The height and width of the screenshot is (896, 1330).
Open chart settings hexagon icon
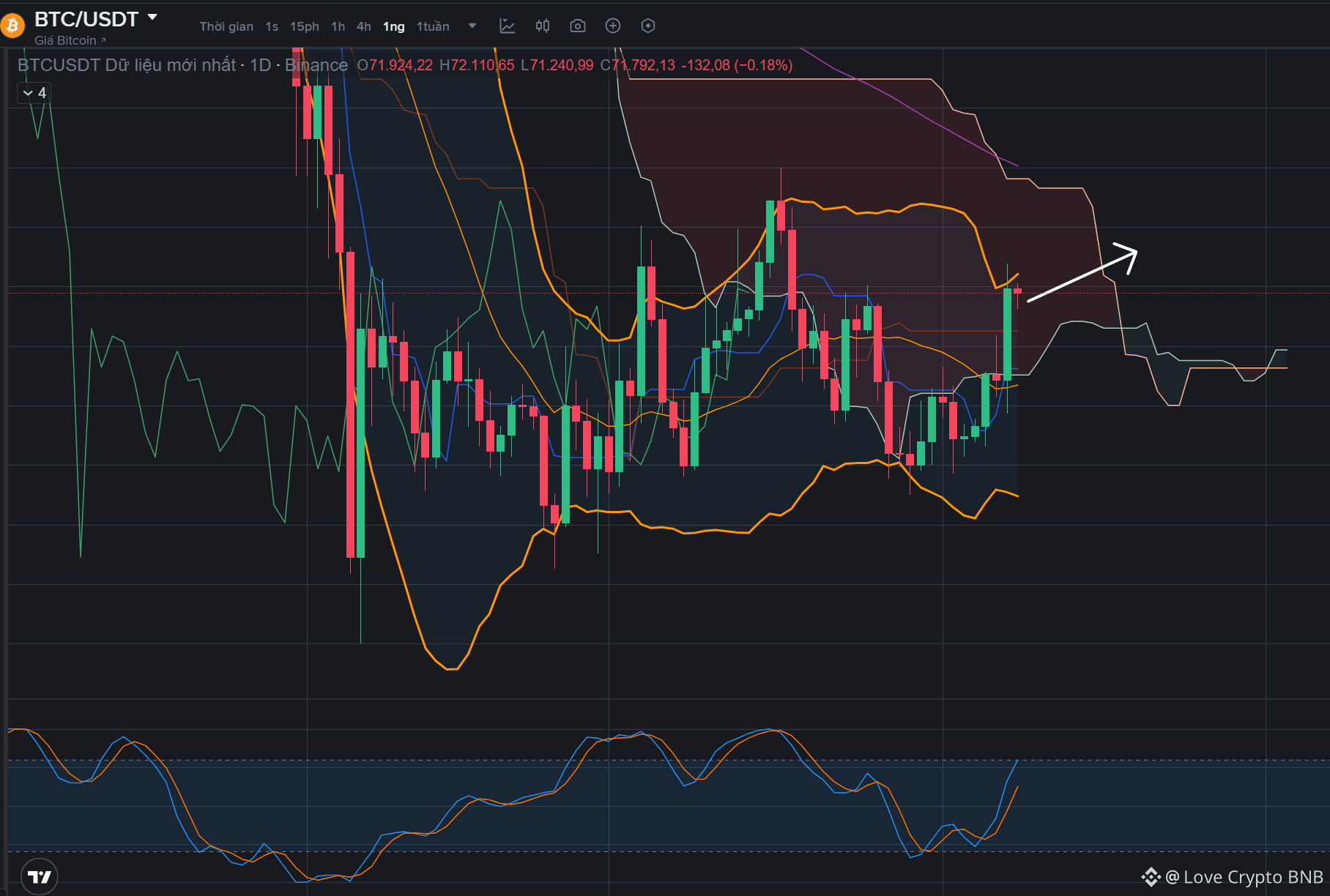[x=648, y=26]
